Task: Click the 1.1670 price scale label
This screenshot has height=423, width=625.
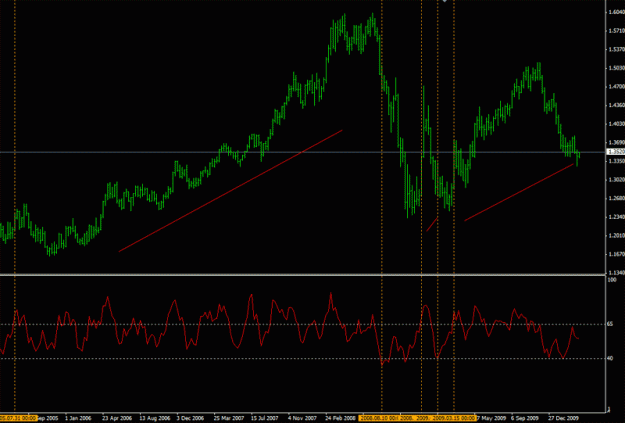Action: (616, 254)
